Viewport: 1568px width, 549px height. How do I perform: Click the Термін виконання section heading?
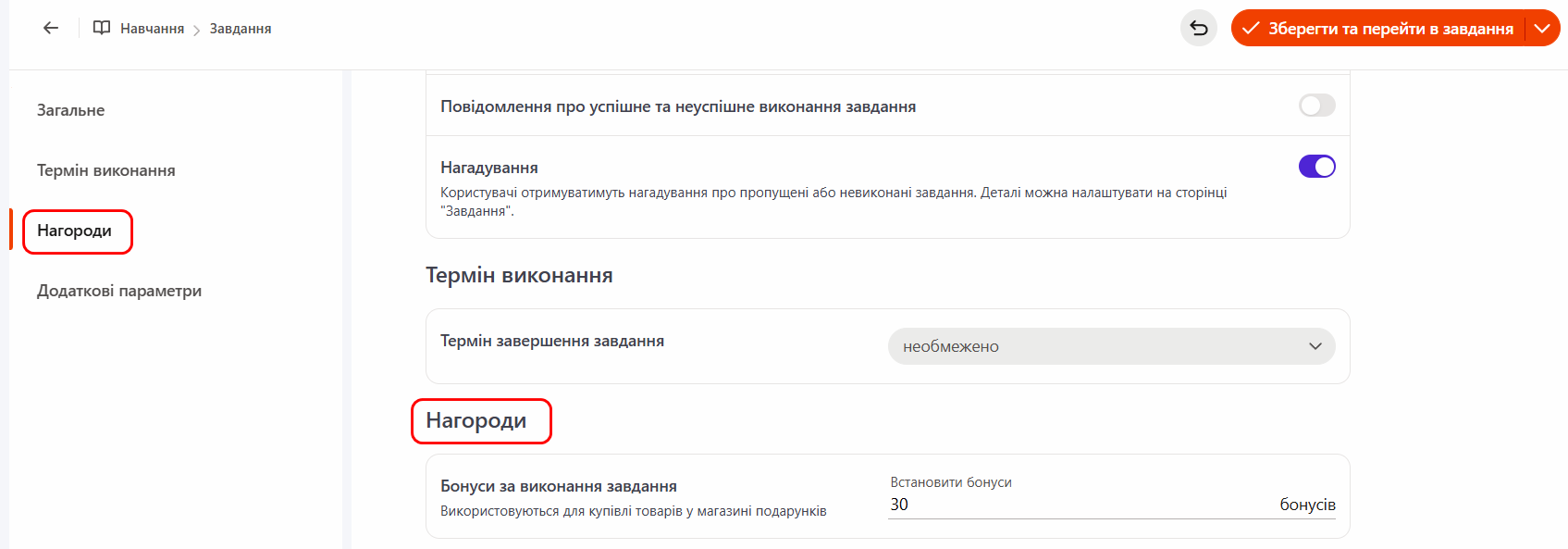(519, 276)
